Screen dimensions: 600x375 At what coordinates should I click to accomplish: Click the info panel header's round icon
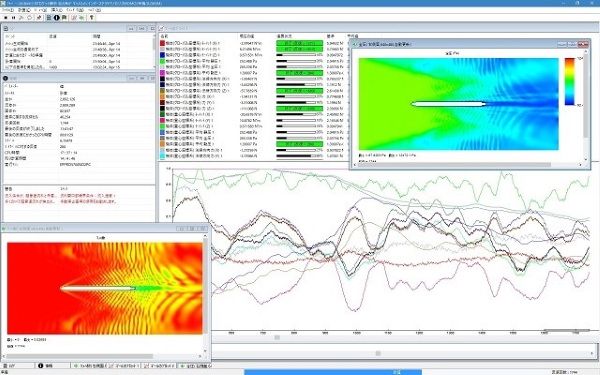[x=5, y=78]
